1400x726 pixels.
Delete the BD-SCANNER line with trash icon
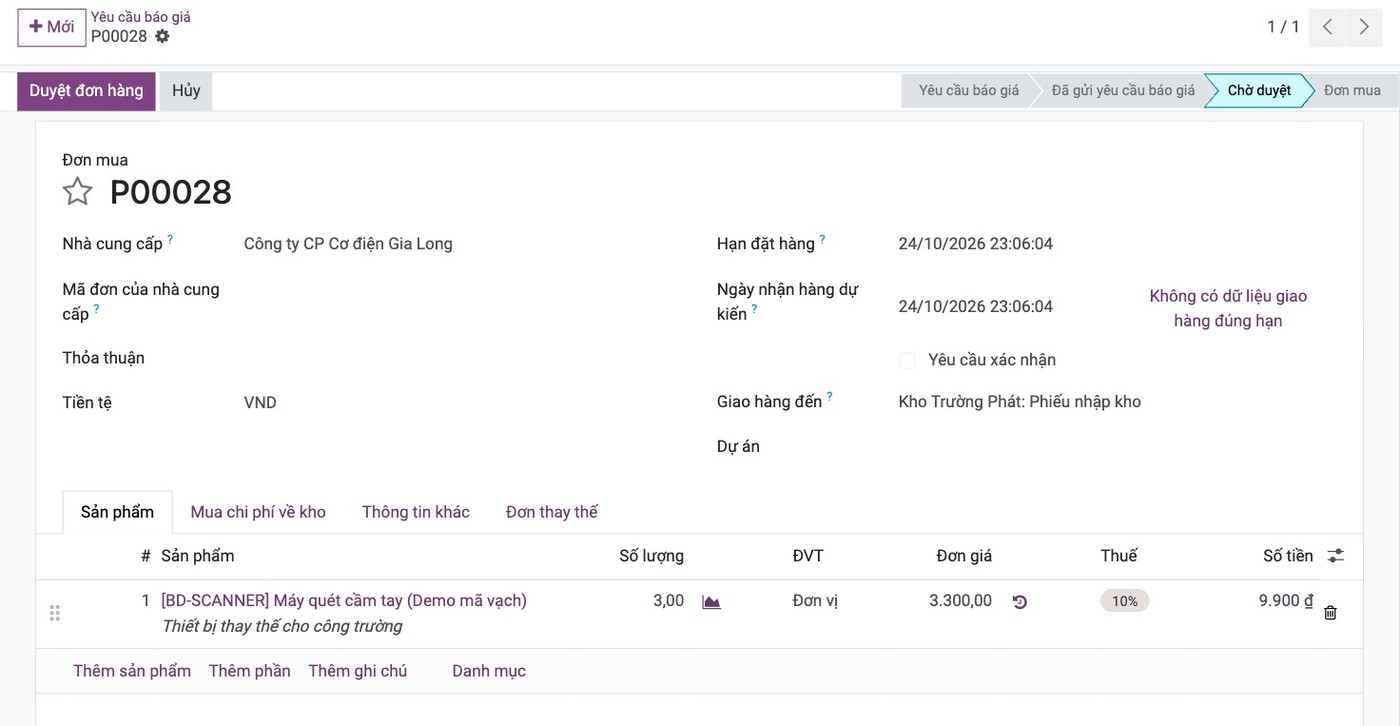pyautogui.click(x=1330, y=612)
